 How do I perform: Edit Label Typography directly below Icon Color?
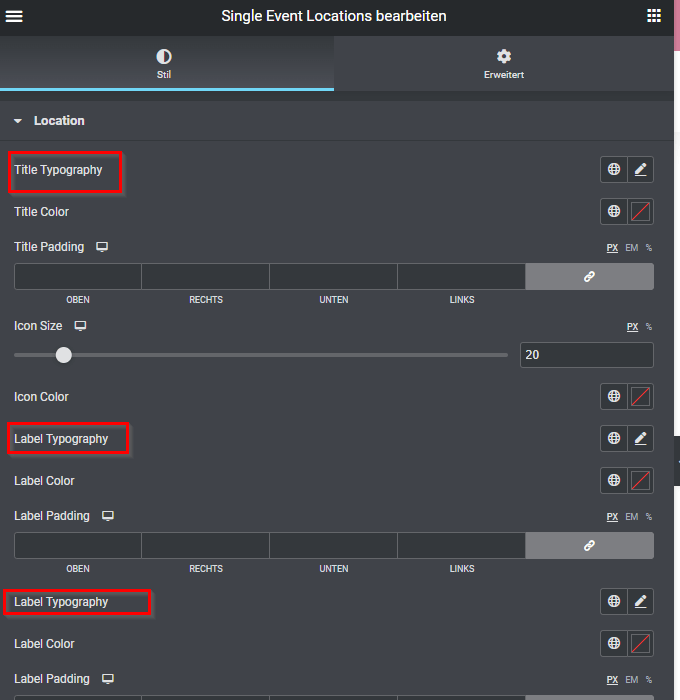[641, 438]
